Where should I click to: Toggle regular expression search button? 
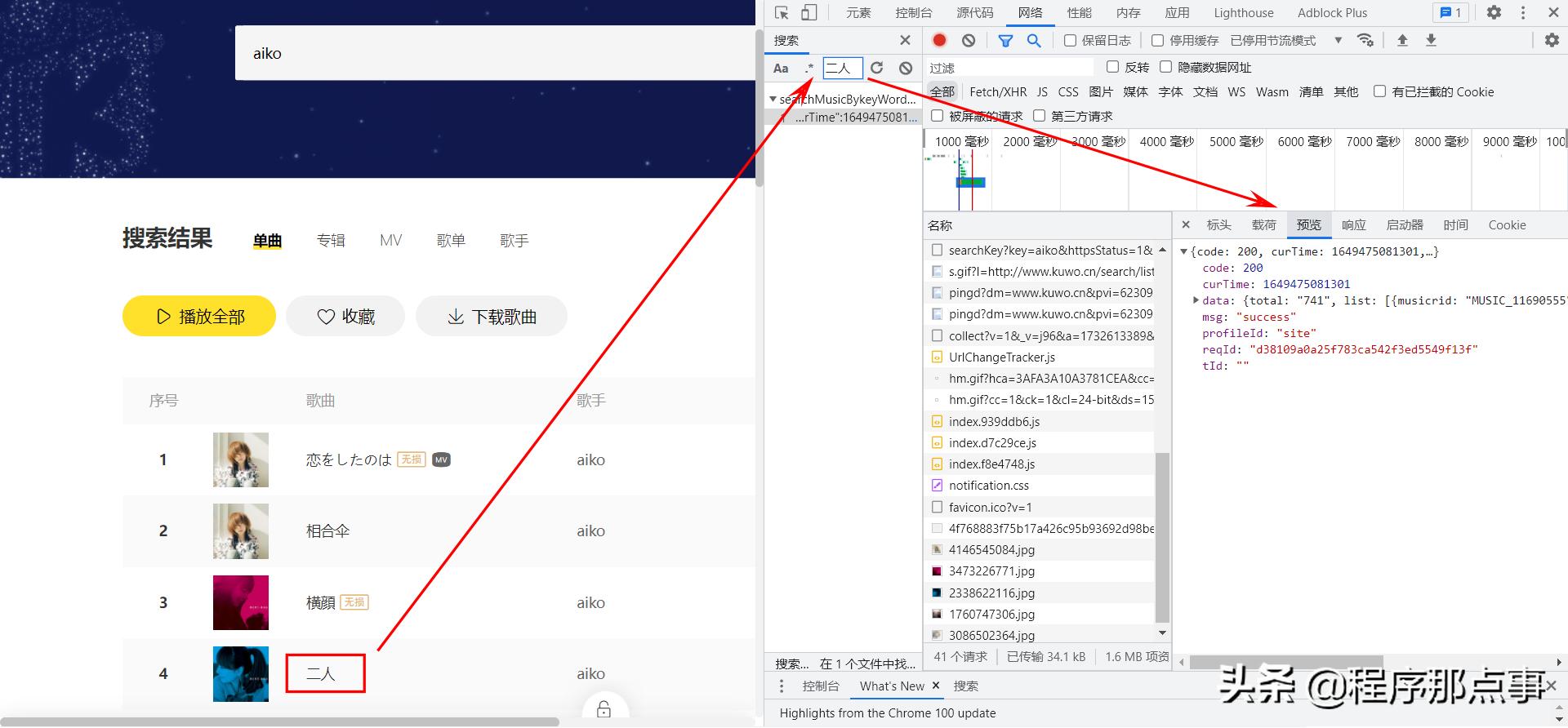tap(808, 68)
